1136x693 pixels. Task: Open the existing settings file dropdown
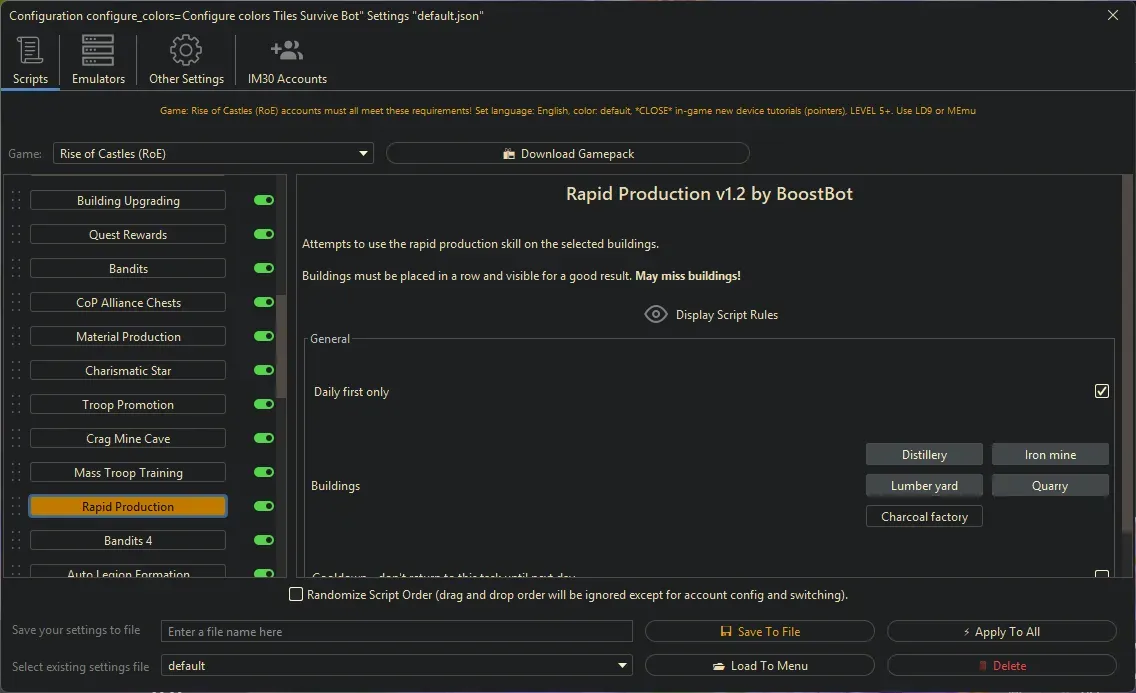tap(396, 665)
